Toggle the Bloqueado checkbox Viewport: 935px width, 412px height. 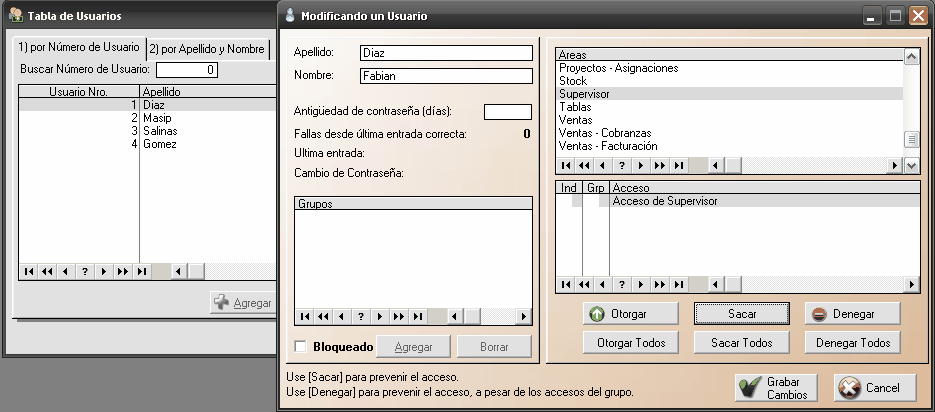click(x=301, y=347)
